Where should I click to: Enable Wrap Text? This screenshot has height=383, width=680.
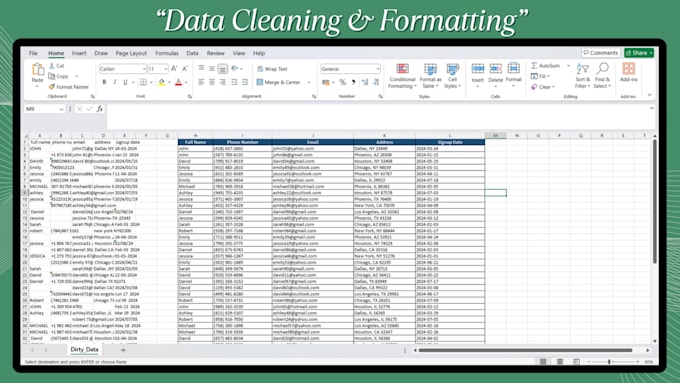click(272, 69)
